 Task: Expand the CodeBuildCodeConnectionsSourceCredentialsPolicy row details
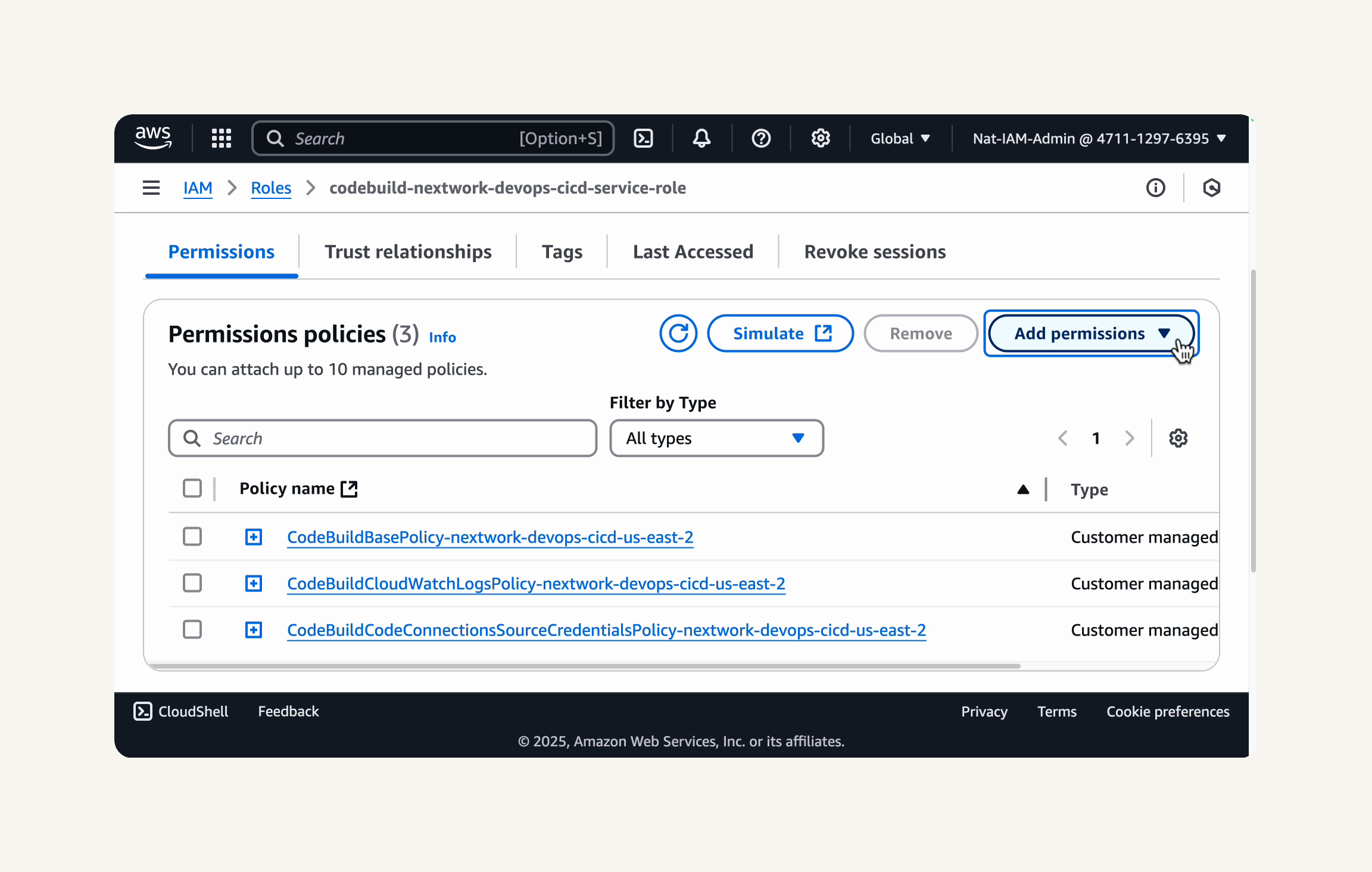click(x=254, y=630)
